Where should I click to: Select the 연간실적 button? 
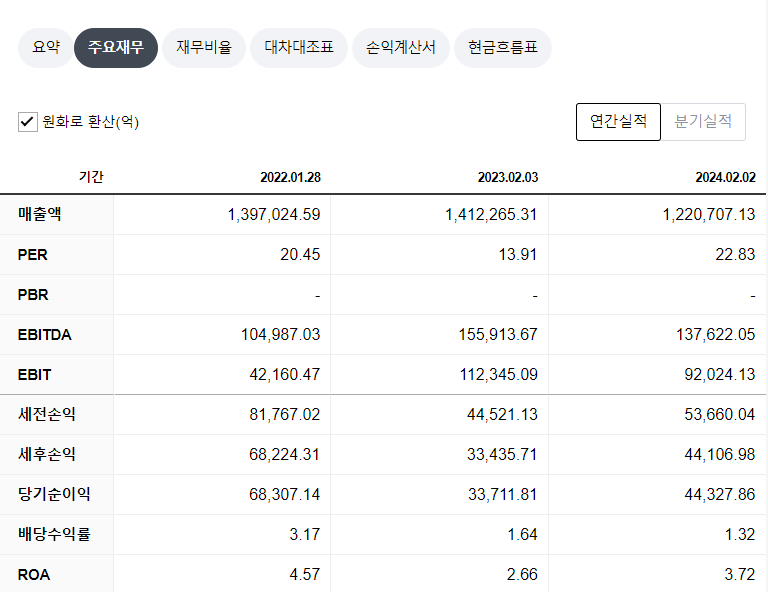click(618, 121)
